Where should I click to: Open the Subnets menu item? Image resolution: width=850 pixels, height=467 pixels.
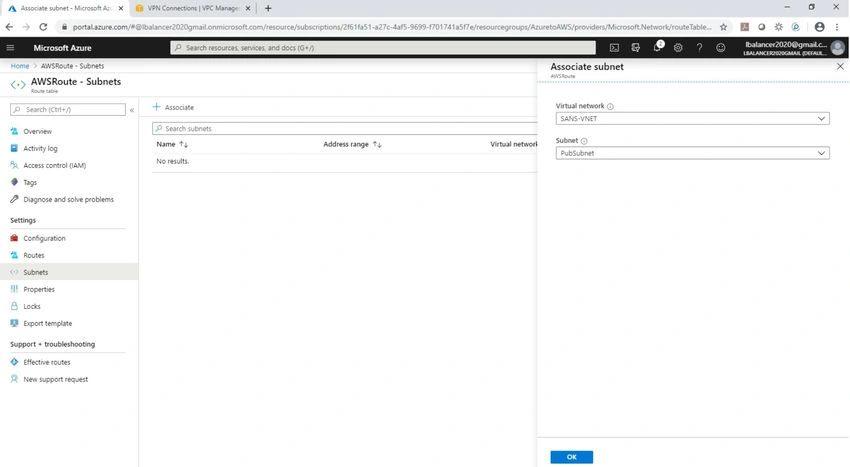point(69,272)
